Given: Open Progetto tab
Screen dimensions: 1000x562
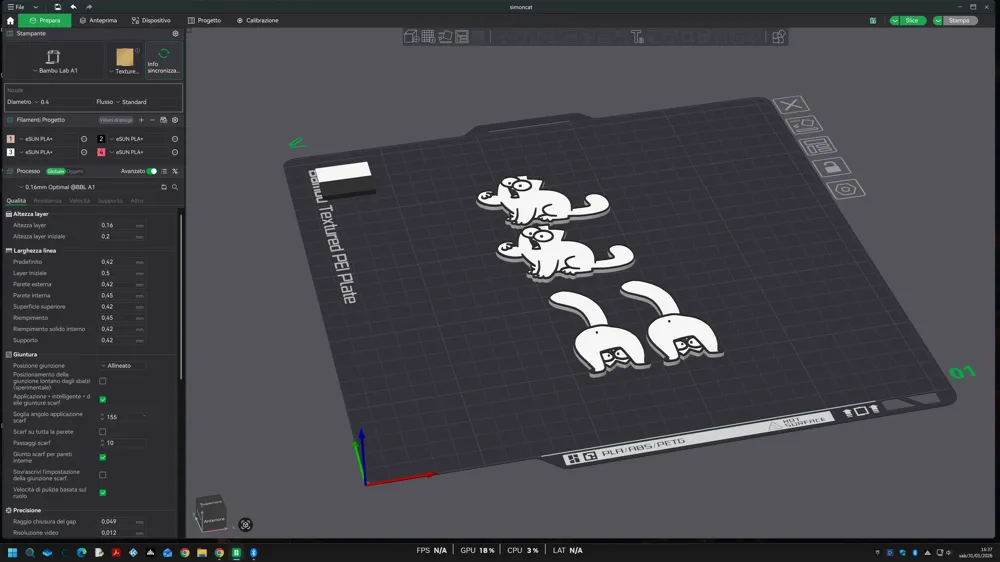Looking at the screenshot, I should pyautogui.click(x=205, y=20).
